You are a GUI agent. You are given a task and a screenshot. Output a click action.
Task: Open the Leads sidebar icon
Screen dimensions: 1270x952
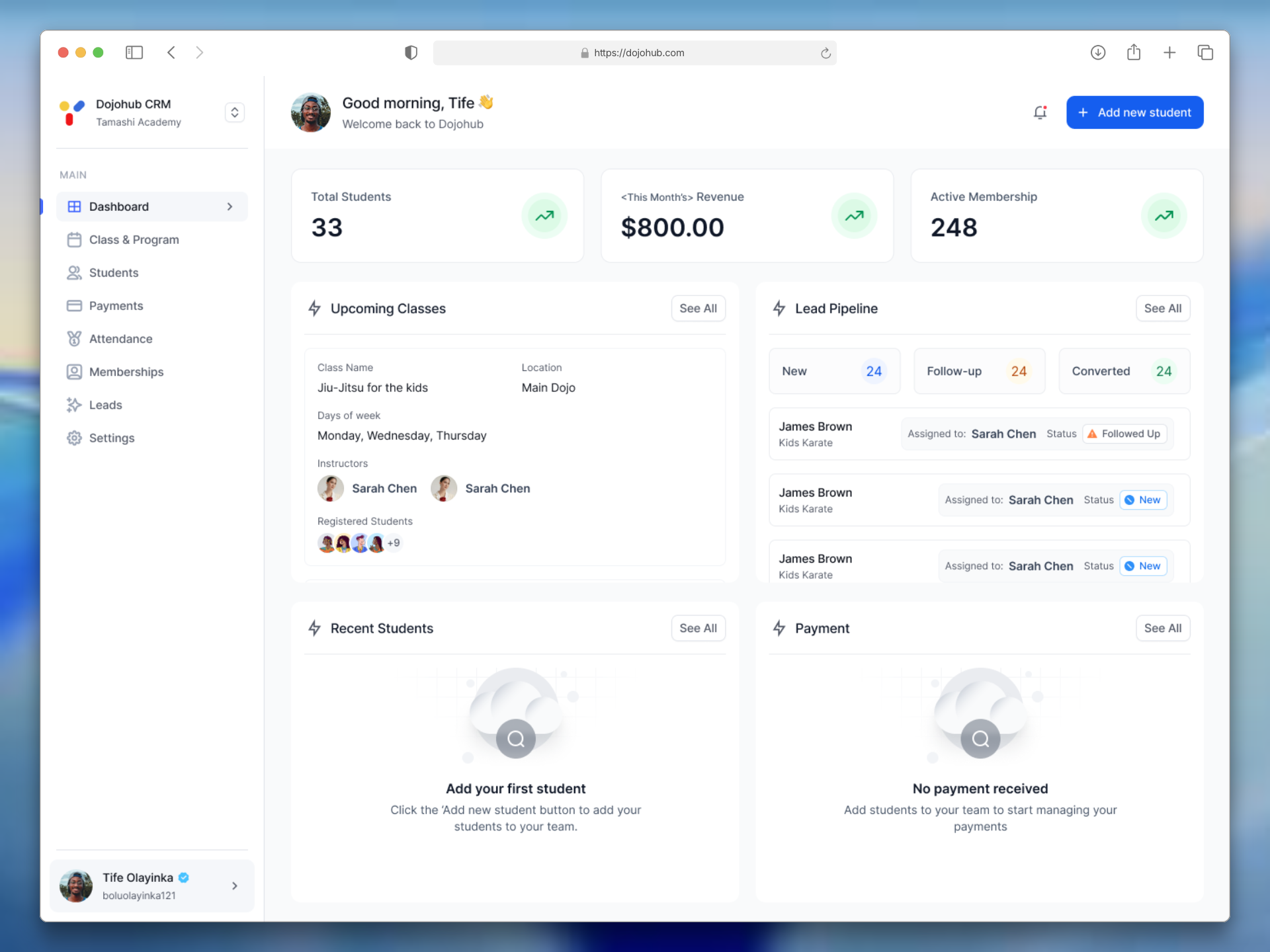75,405
